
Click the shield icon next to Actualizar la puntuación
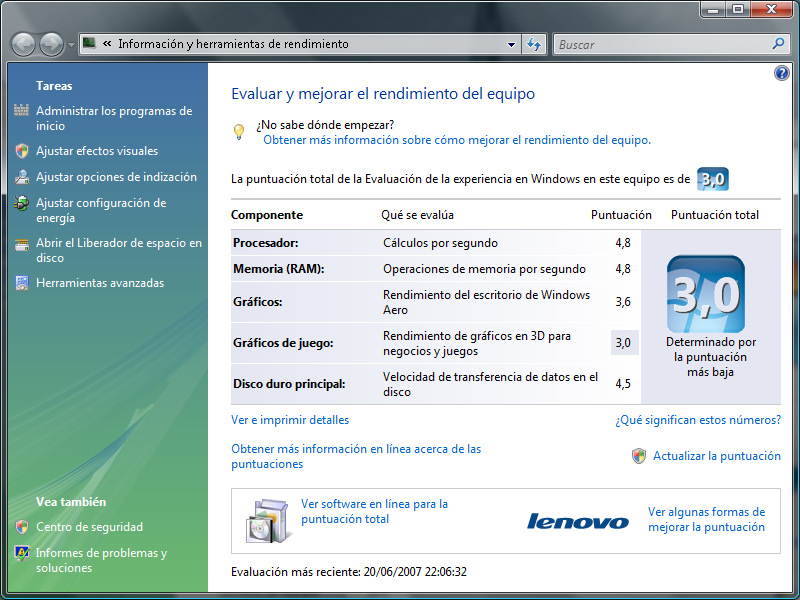coord(639,456)
